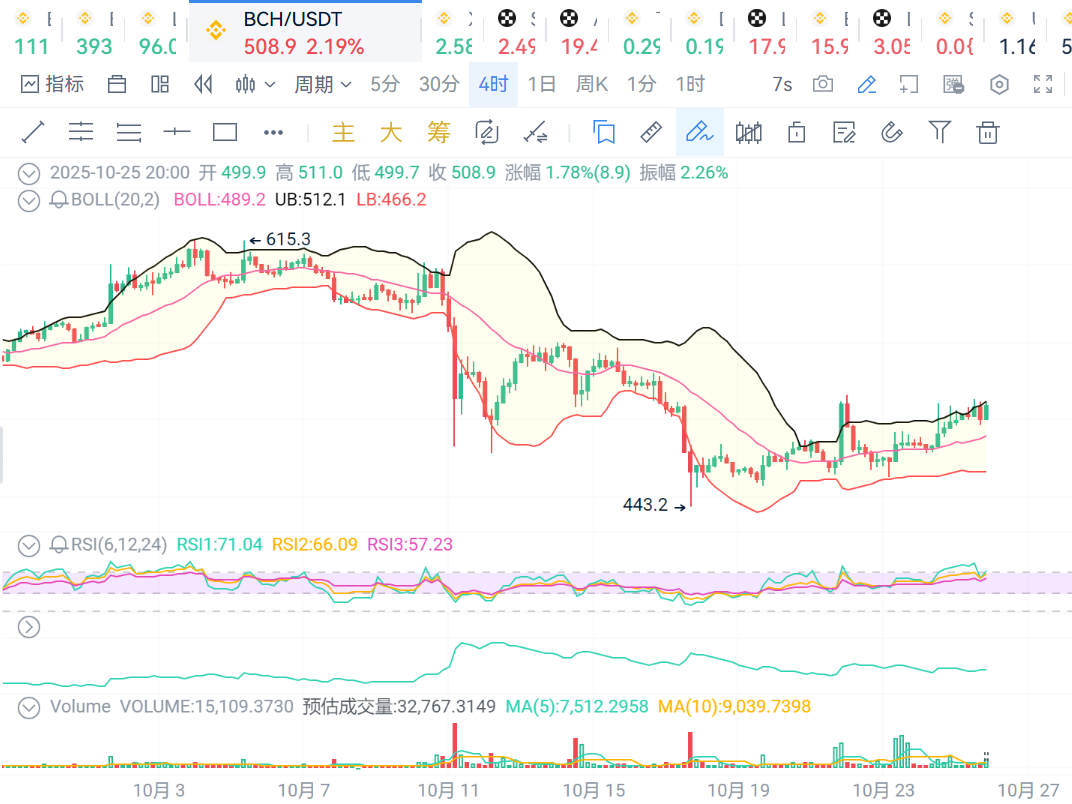Click the 7s refresh interval button

782,85
